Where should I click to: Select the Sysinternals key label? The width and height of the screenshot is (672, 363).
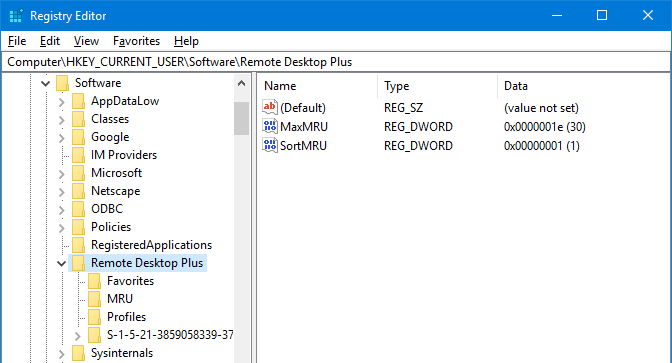point(122,353)
